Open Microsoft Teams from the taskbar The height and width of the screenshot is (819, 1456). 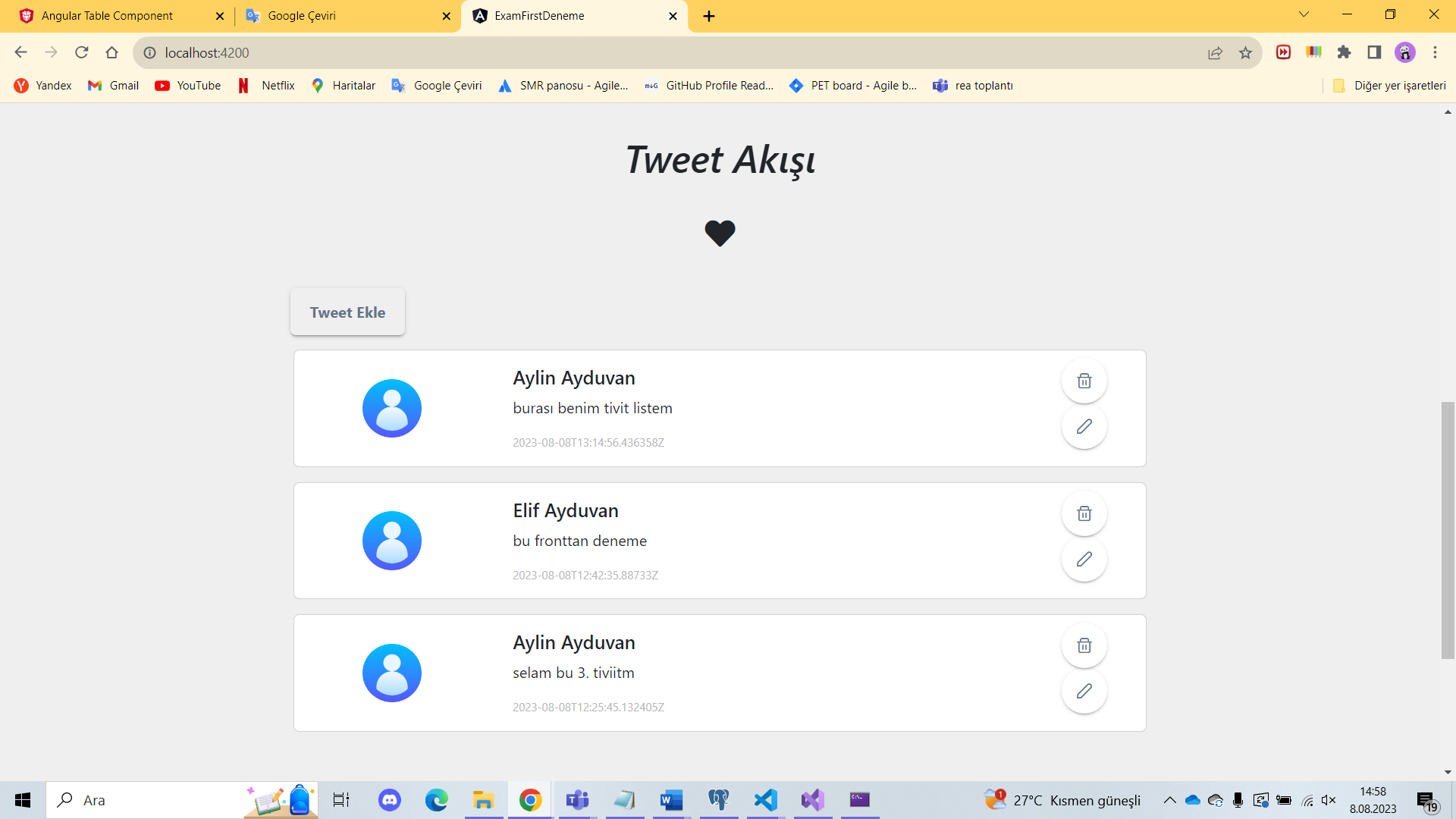[x=578, y=800]
